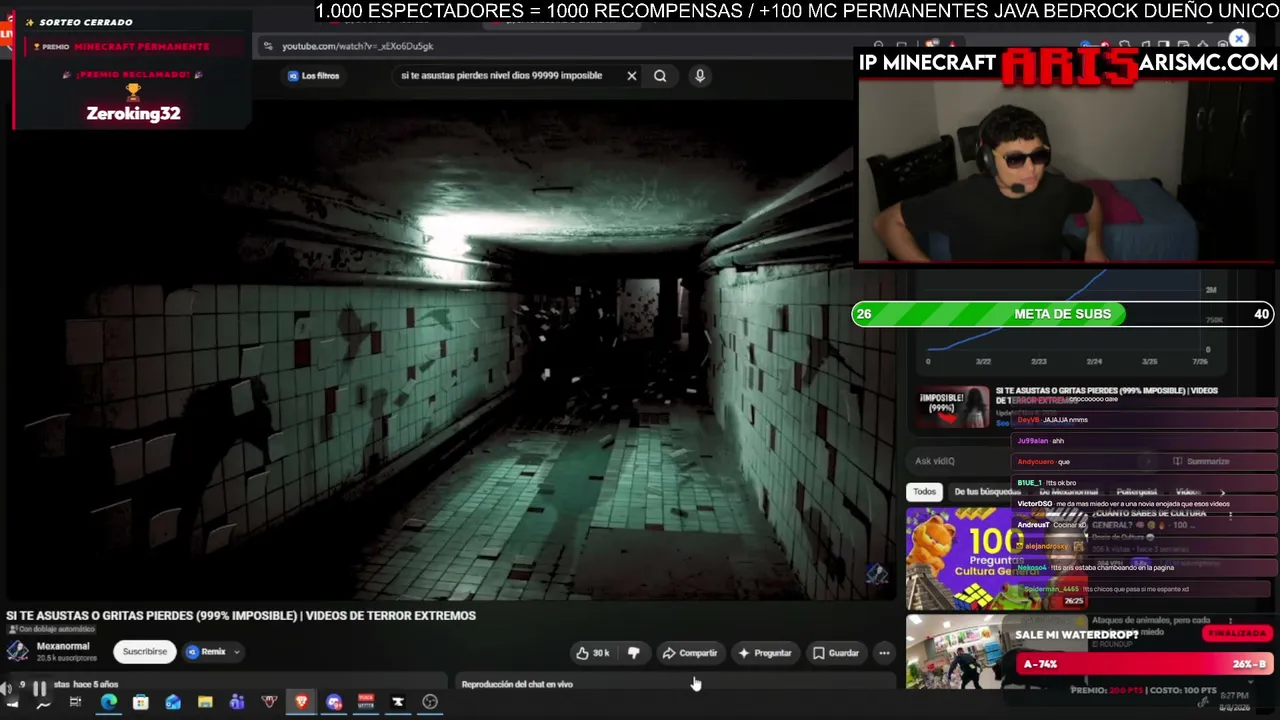Expand the Remix dropdown arrow
This screenshot has width=1280, height=720.
tap(237, 652)
